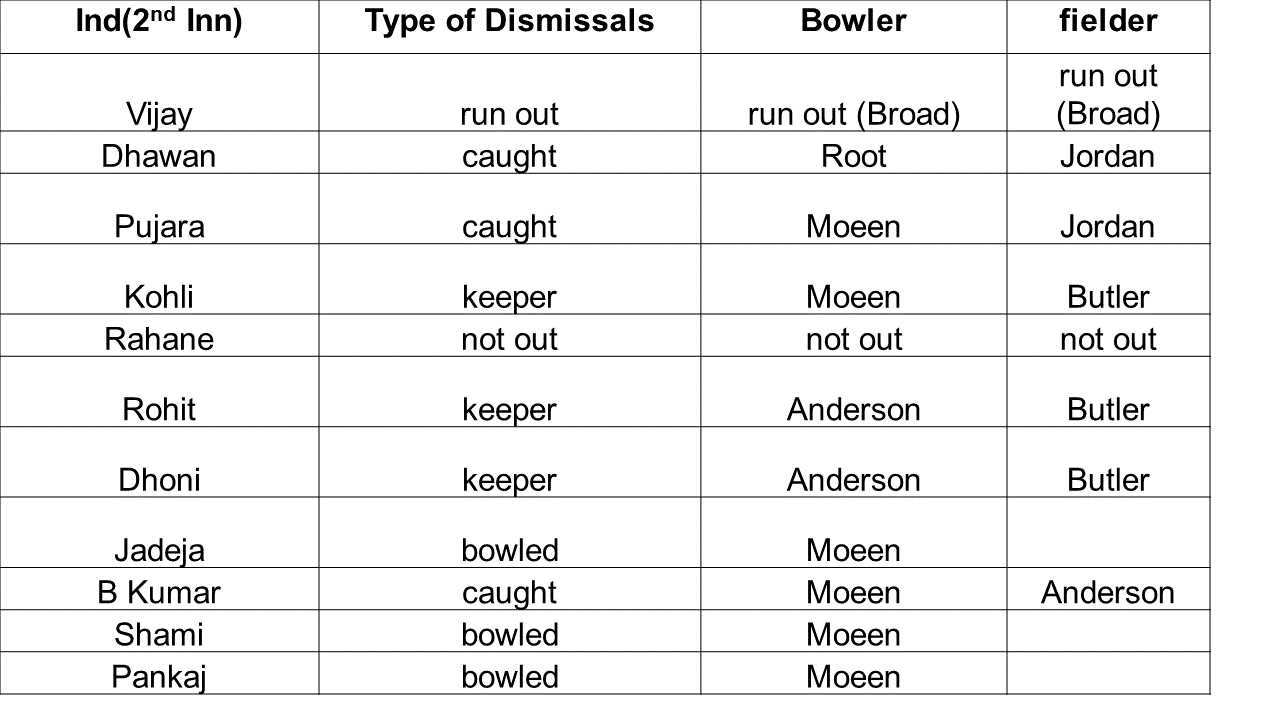The width and height of the screenshot is (1280, 720).
Task: Click "not out" in the Bowler column
Action: (x=853, y=339)
